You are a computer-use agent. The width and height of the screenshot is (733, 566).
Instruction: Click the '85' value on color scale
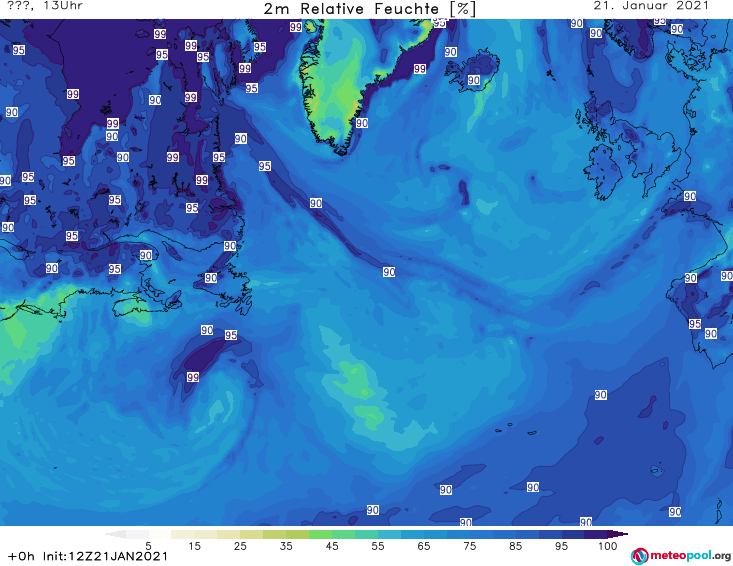(x=515, y=546)
